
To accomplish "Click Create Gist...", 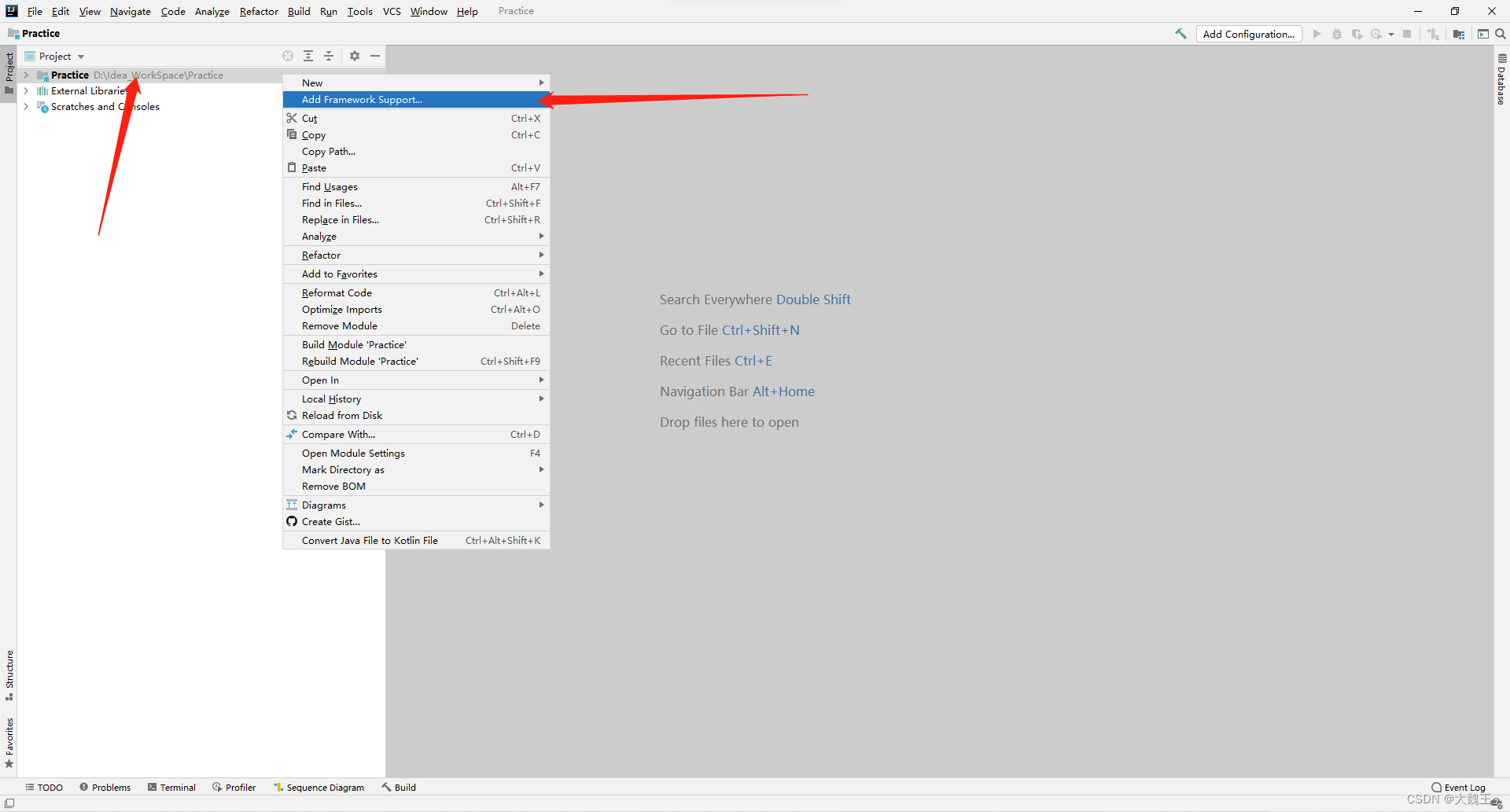I will tap(416, 522).
